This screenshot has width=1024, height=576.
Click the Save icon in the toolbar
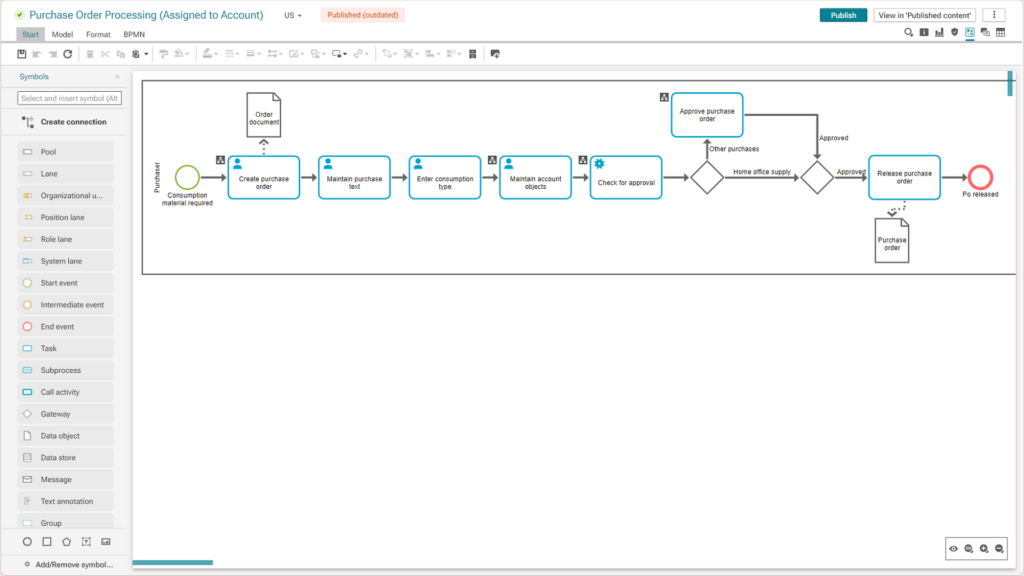pos(22,54)
